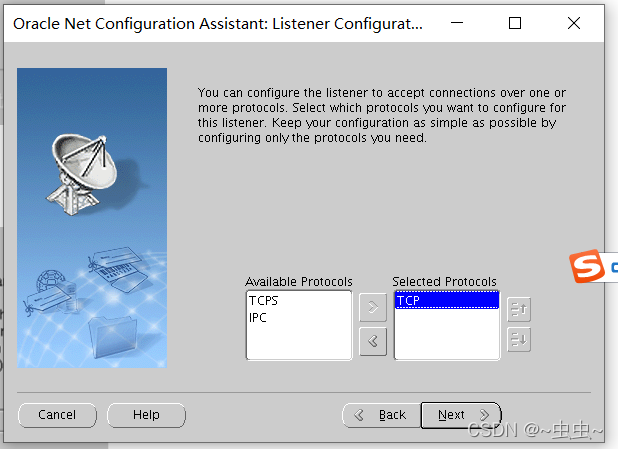Move selected protocol up in order

(x=518, y=307)
